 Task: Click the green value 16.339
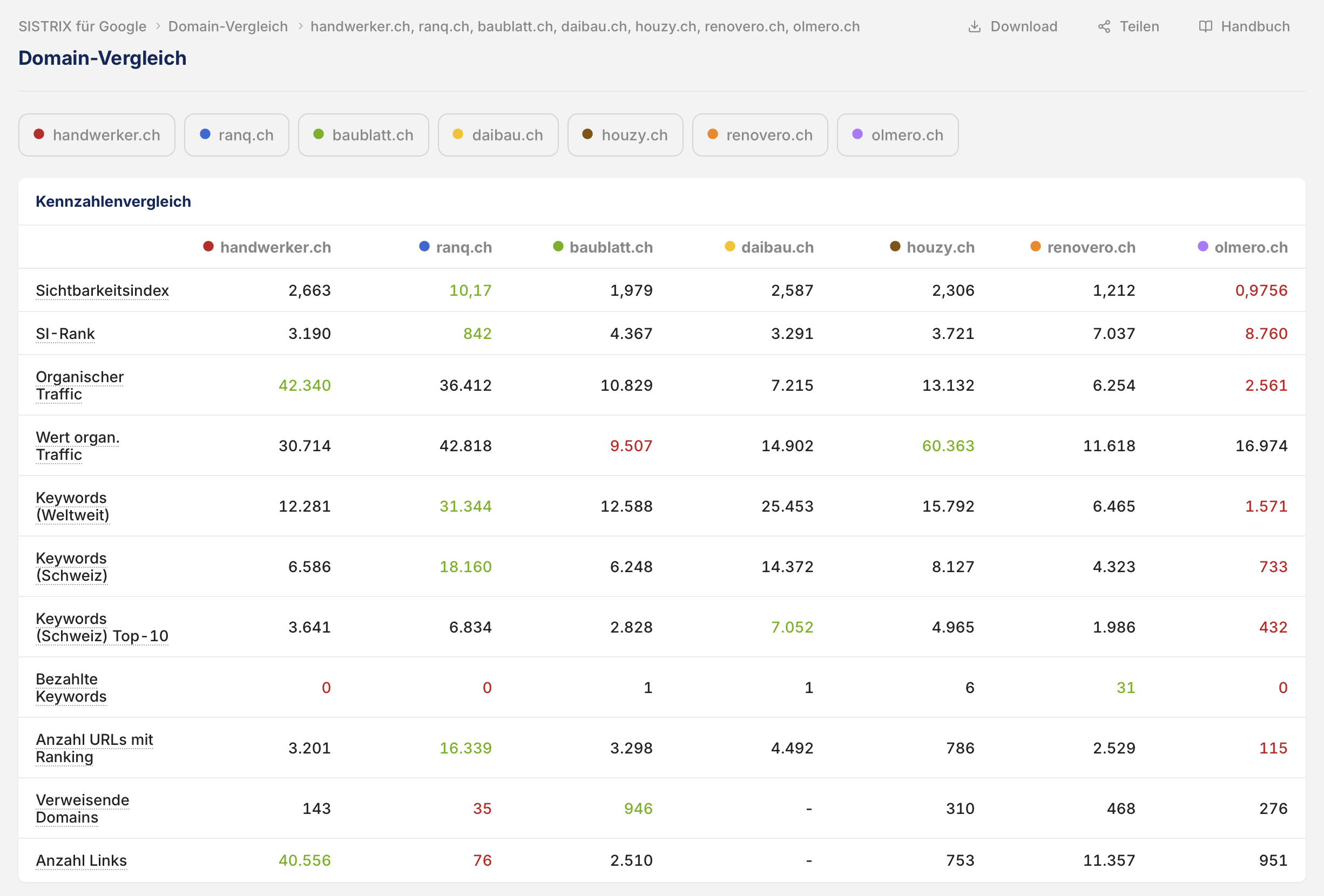click(x=465, y=749)
